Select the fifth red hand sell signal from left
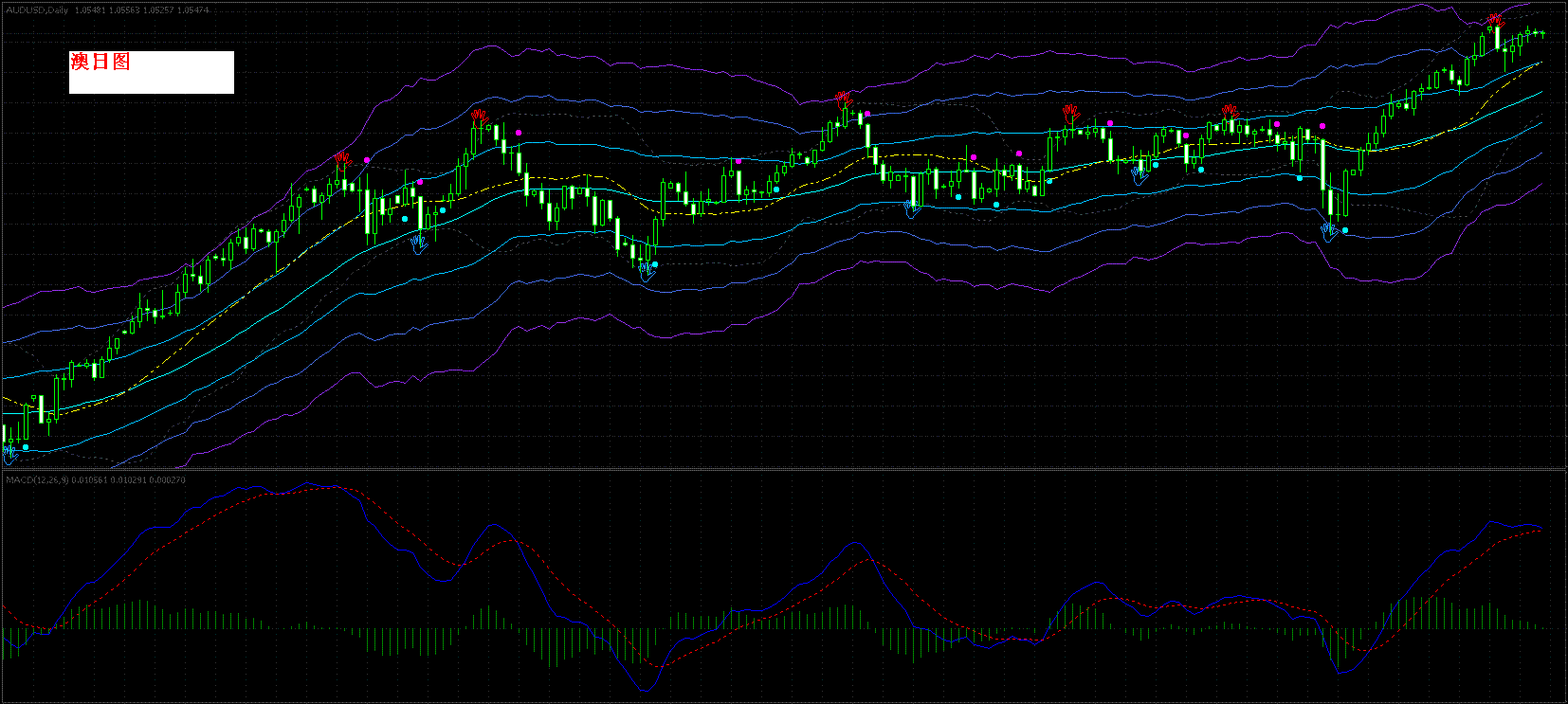 click(1231, 114)
